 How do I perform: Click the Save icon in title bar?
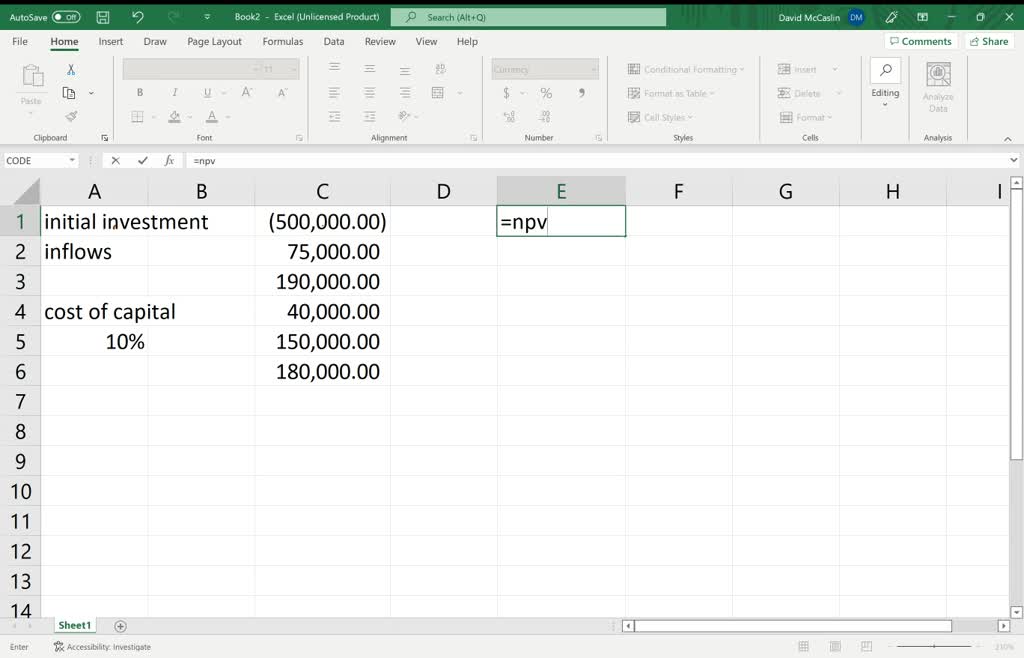[103, 17]
